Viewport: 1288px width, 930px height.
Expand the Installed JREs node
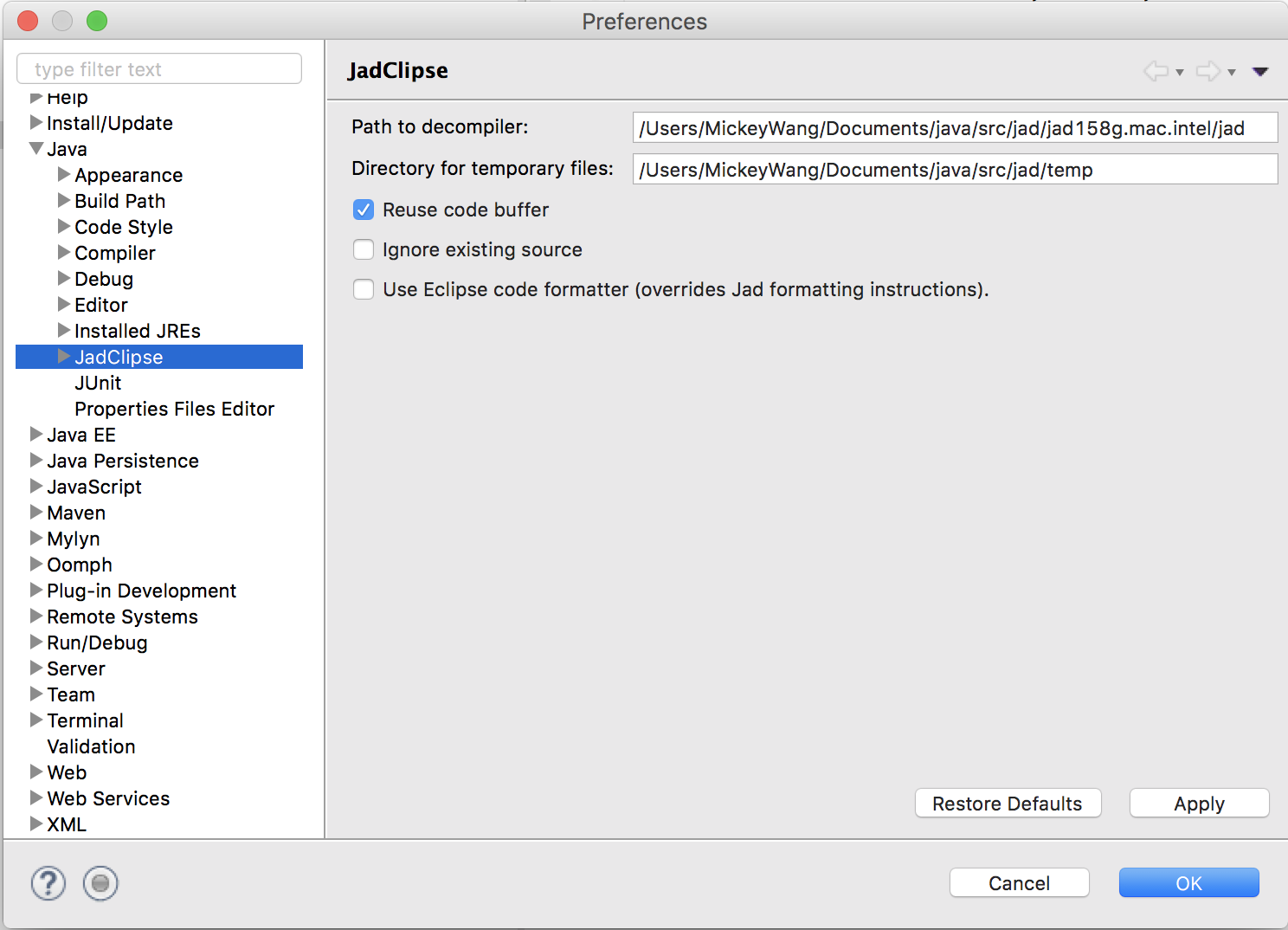[64, 330]
